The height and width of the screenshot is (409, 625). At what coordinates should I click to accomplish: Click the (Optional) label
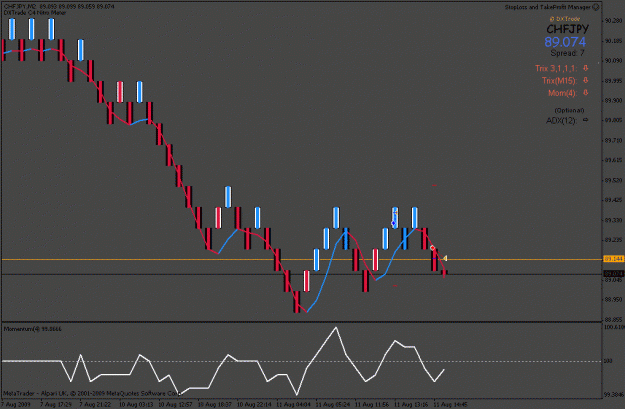point(569,110)
